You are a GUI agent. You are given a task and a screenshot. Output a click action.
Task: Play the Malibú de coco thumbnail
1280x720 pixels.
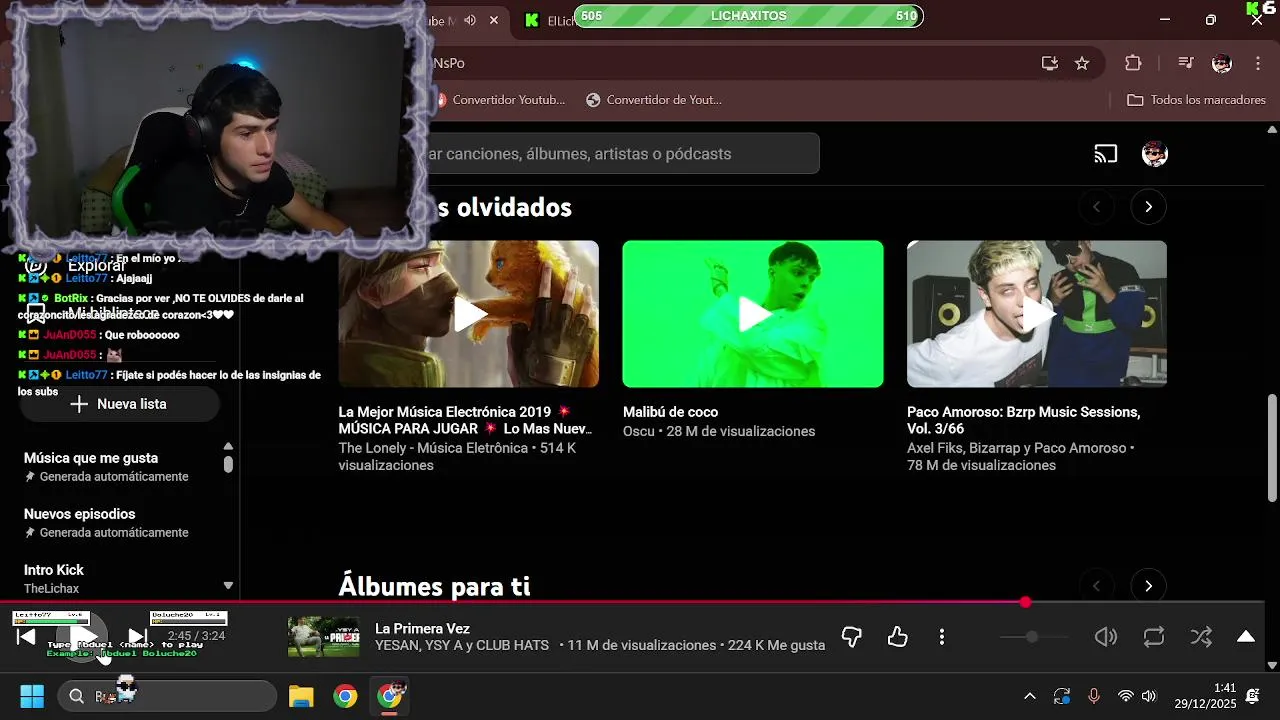753,314
